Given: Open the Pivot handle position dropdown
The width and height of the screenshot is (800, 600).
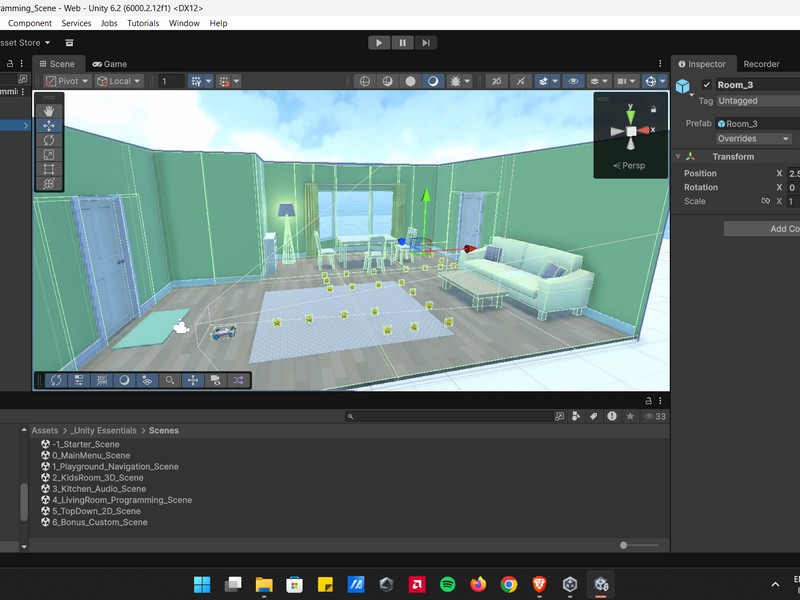Looking at the screenshot, I should coord(68,81).
